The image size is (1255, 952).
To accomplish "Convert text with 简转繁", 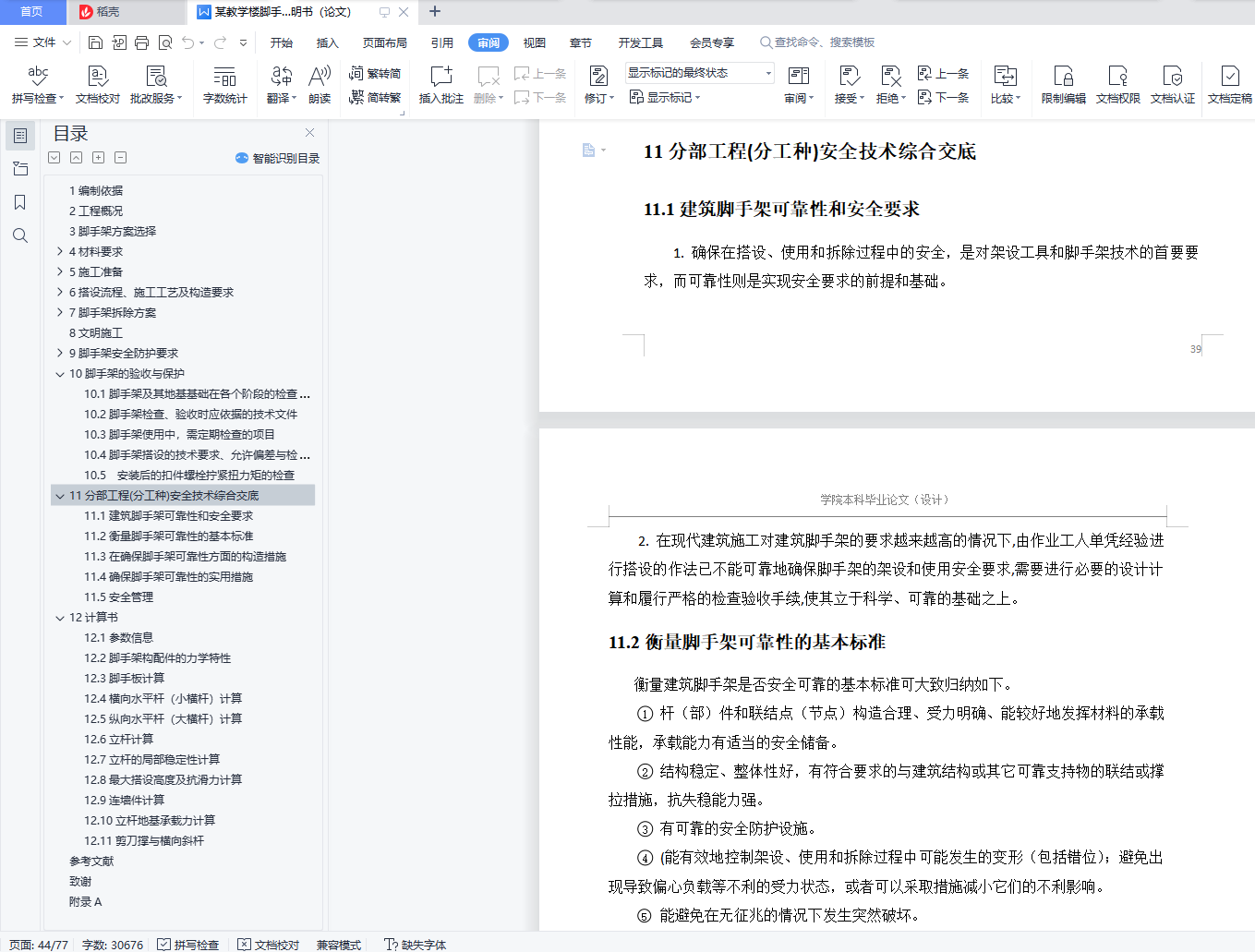I will coord(375,97).
